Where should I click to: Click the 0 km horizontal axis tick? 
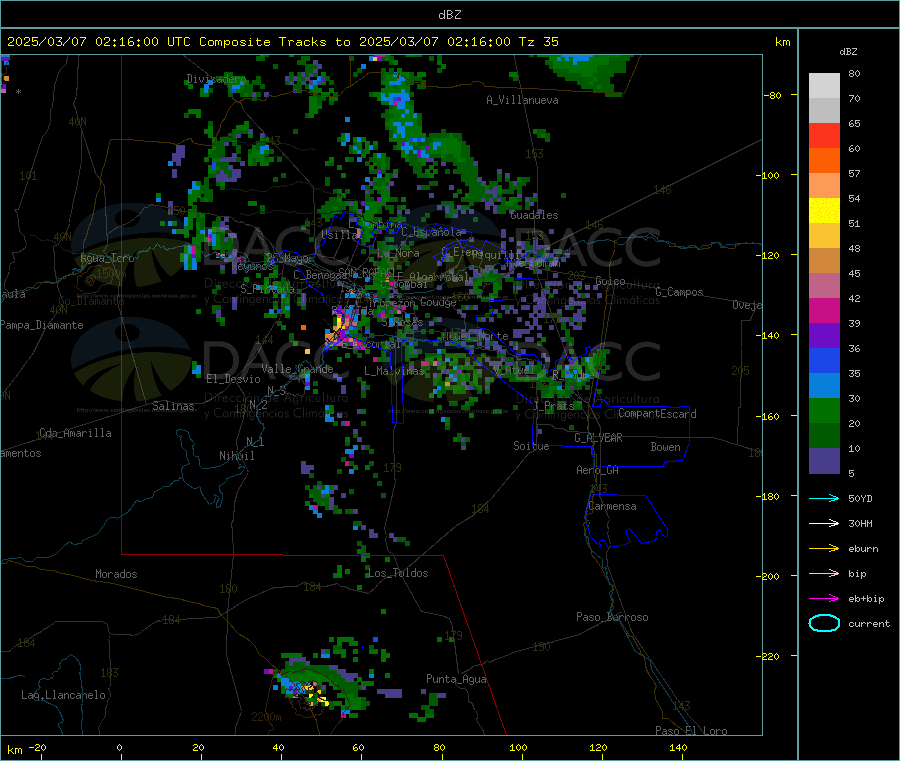point(119,747)
